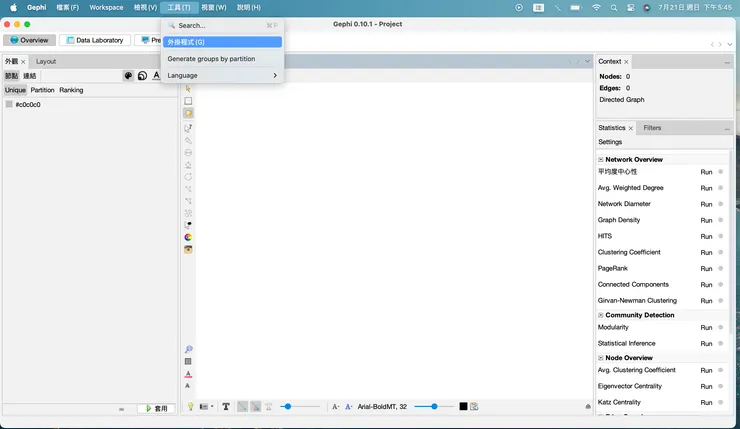The width and height of the screenshot is (740, 429).
Task: Click the background color lightbulb icon
Action: coord(190,407)
